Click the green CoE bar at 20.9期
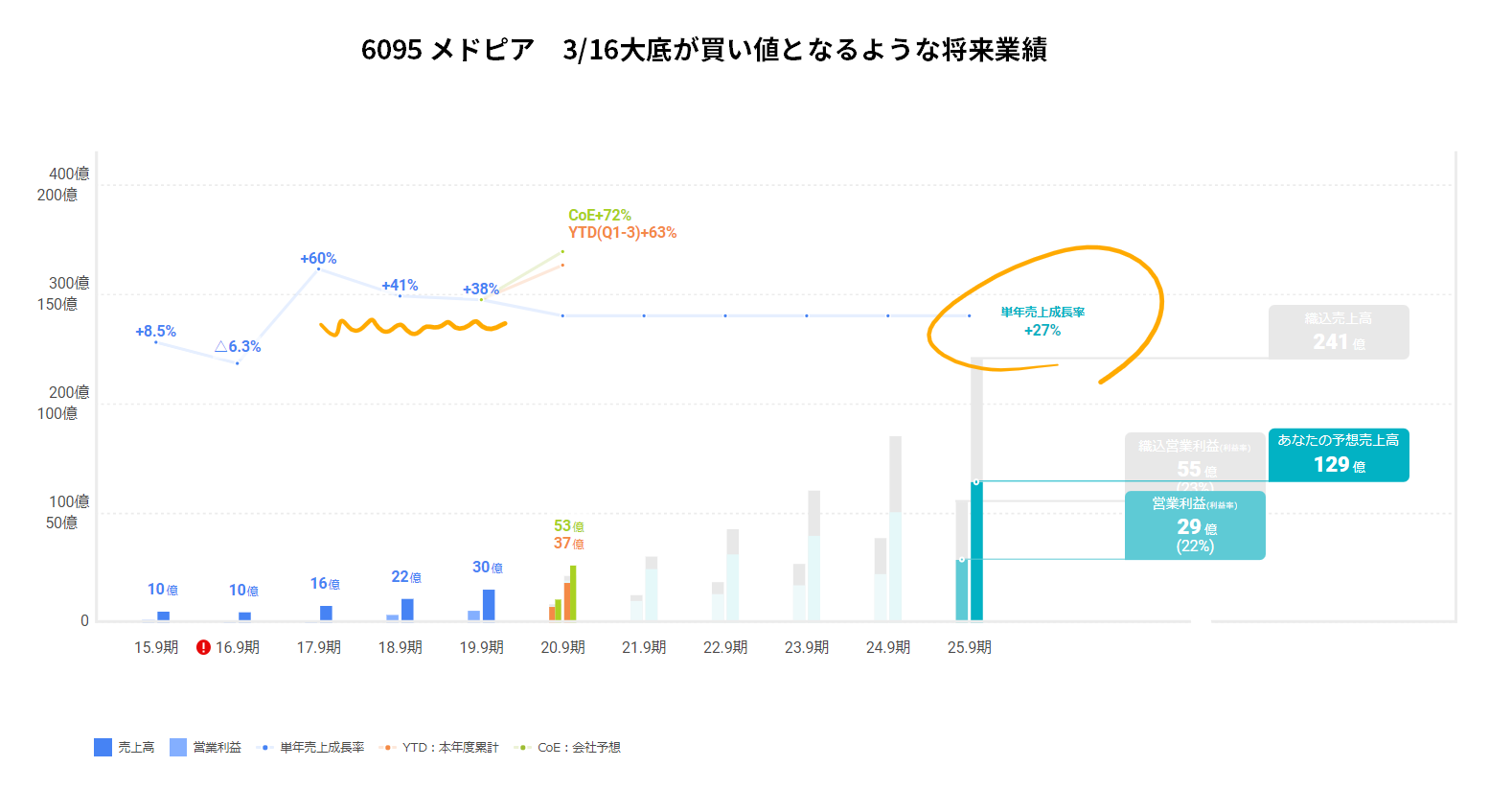The width and height of the screenshot is (1512, 790). [573, 593]
